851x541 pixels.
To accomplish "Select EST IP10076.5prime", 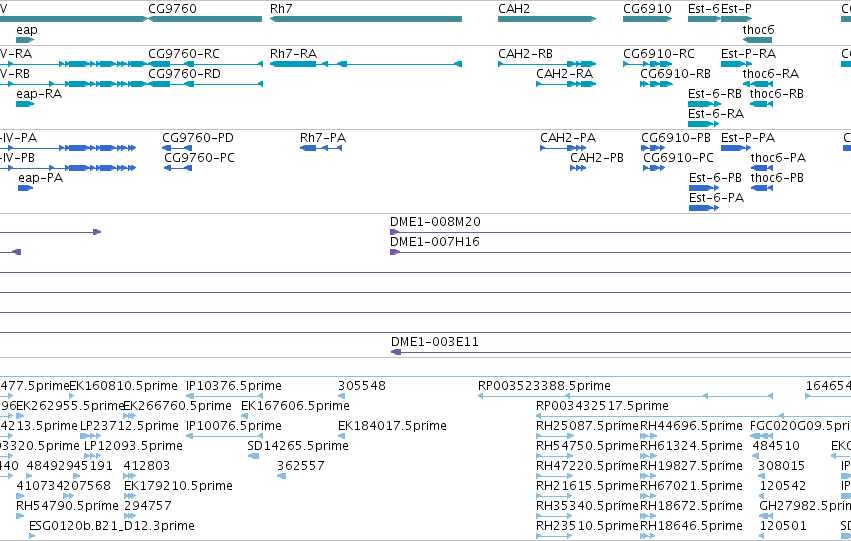I will click(225, 436).
